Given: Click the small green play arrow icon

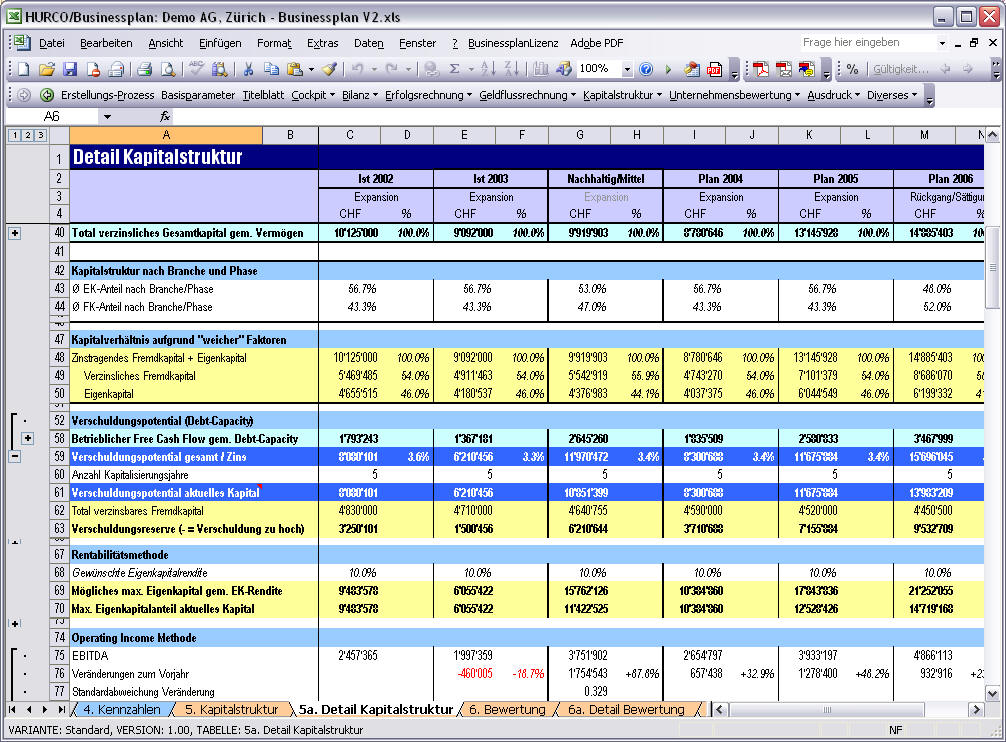Looking at the screenshot, I should pos(669,69).
